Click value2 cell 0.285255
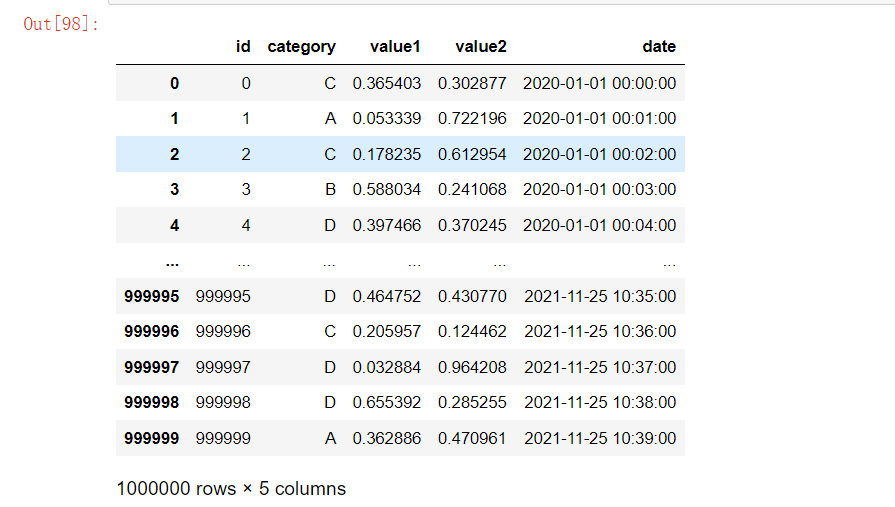 (x=472, y=402)
